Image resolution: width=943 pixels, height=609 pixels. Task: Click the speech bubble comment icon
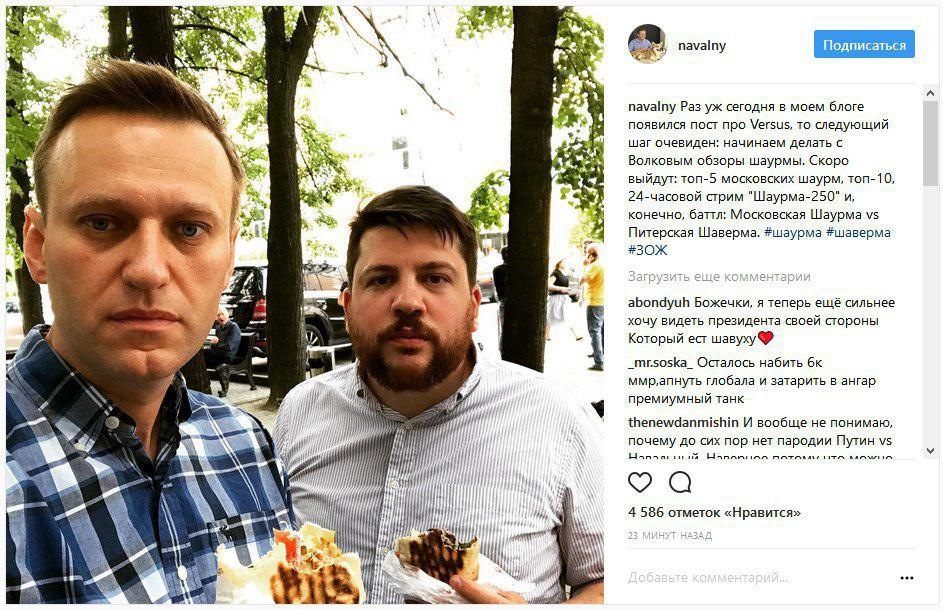[x=680, y=482]
